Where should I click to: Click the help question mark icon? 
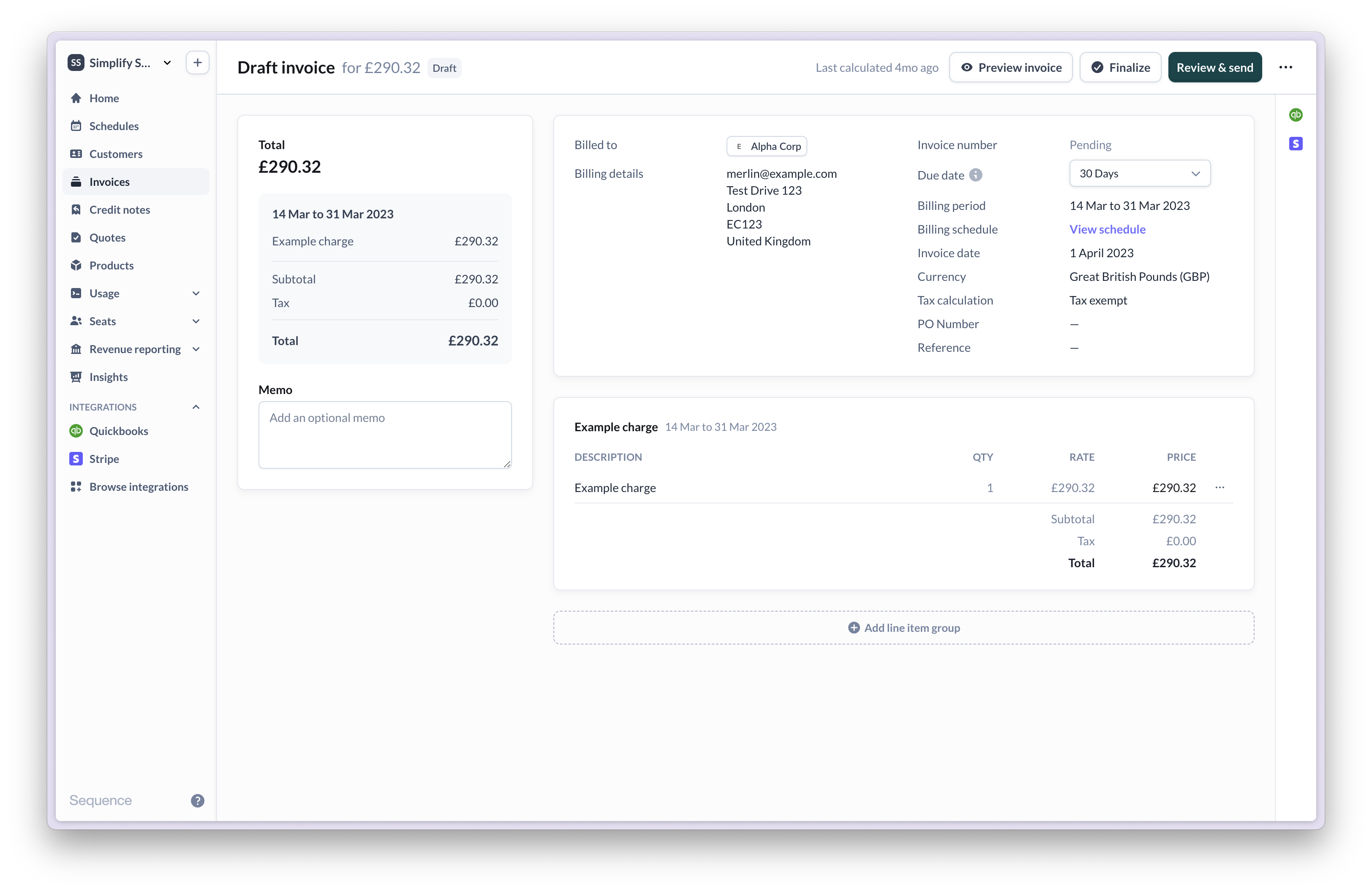tap(197, 800)
